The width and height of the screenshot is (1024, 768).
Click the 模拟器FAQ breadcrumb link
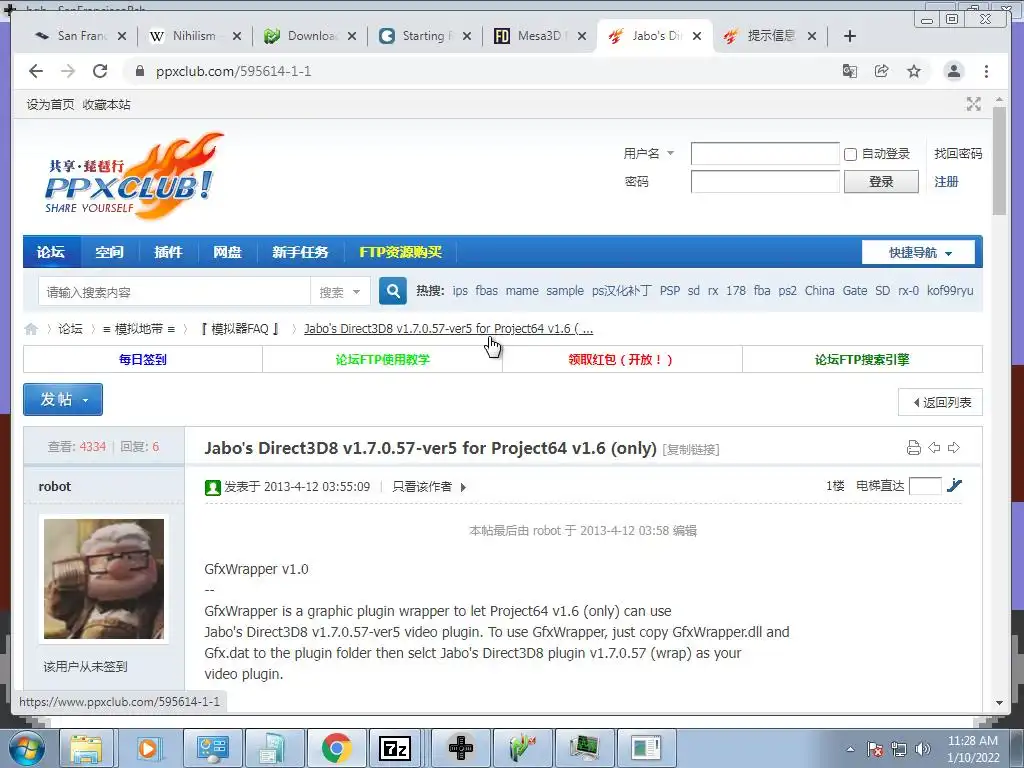click(x=240, y=328)
